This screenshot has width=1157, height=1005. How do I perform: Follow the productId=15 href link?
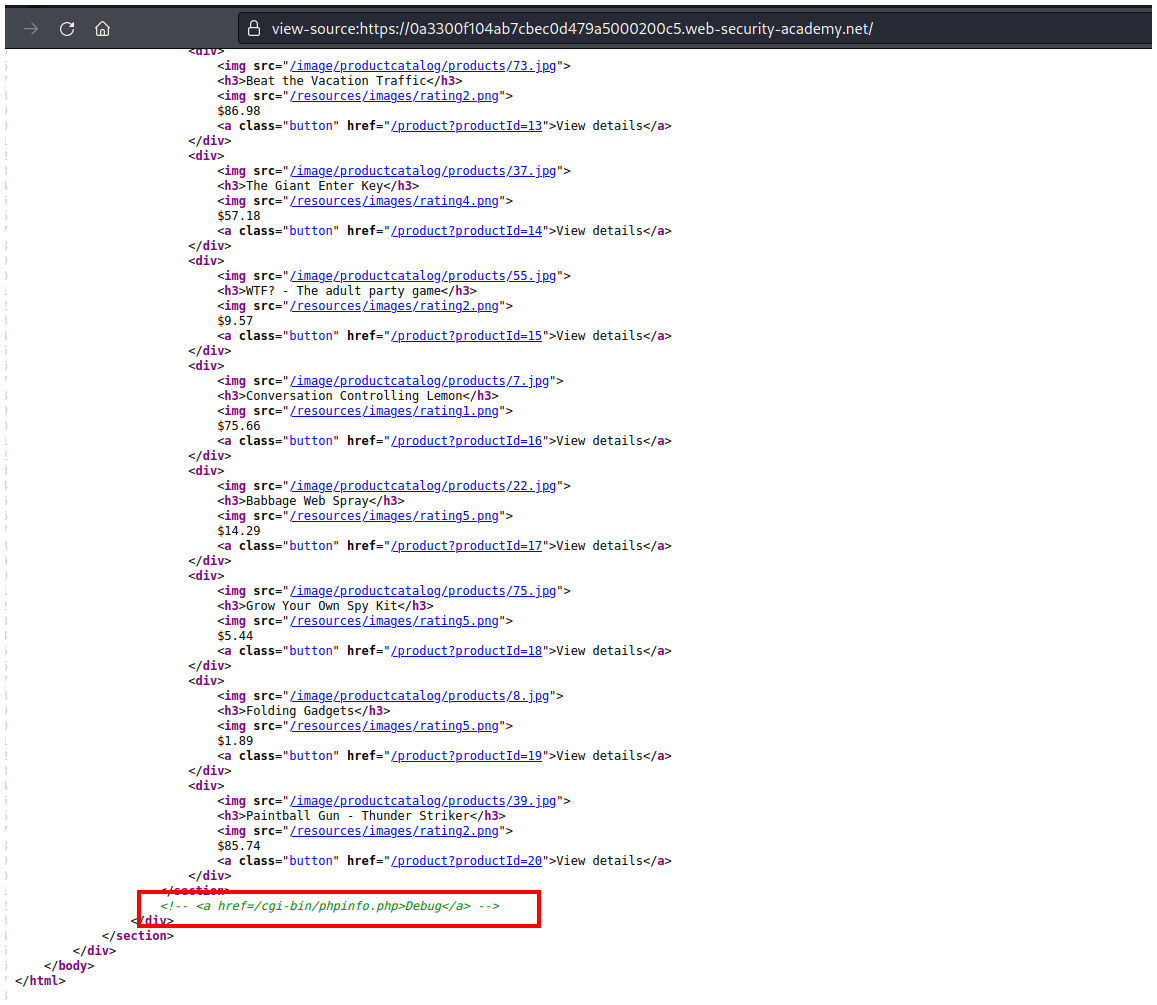[x=466, y=336]
